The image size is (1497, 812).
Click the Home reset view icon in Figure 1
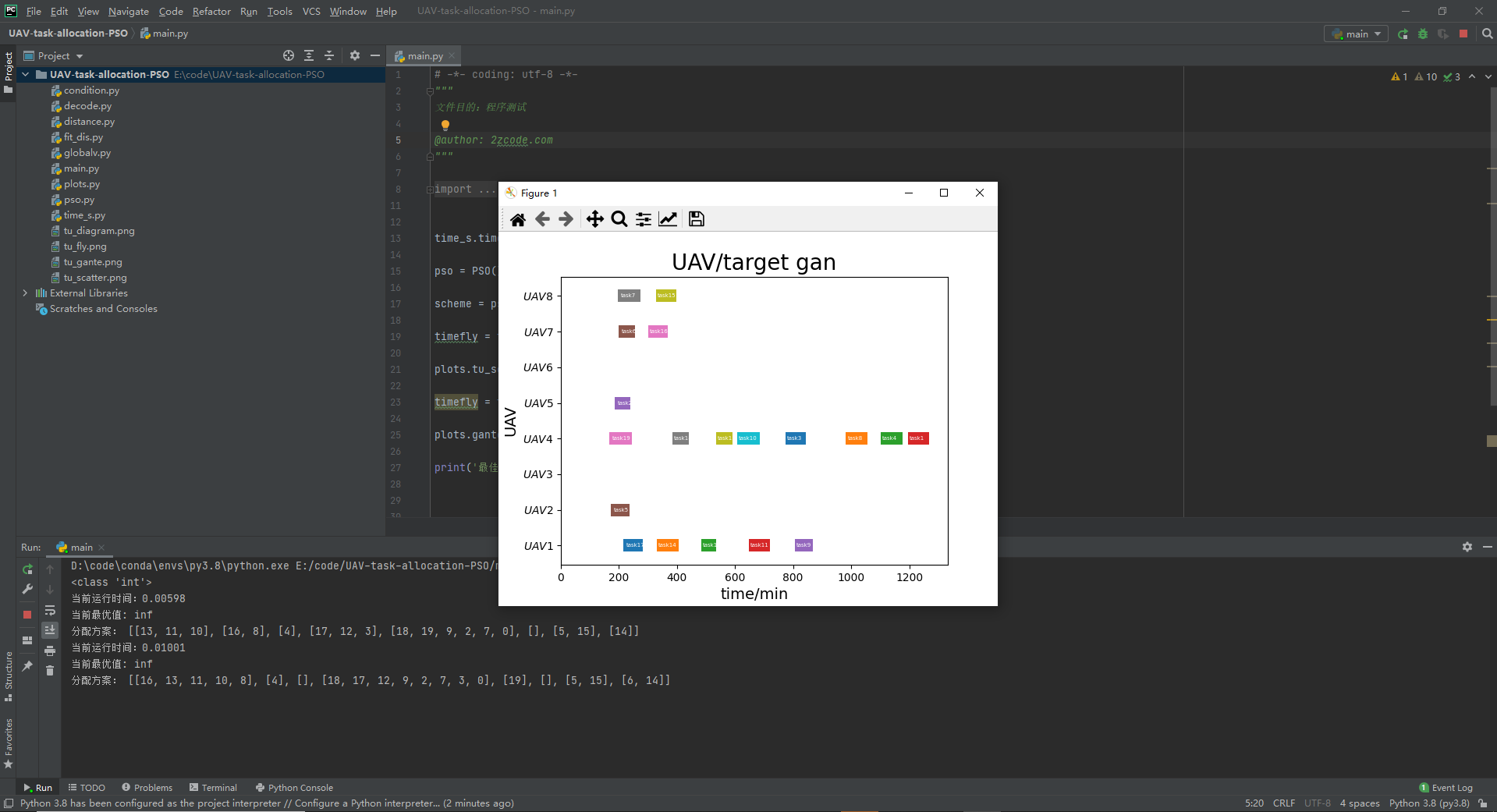(518, 219)
